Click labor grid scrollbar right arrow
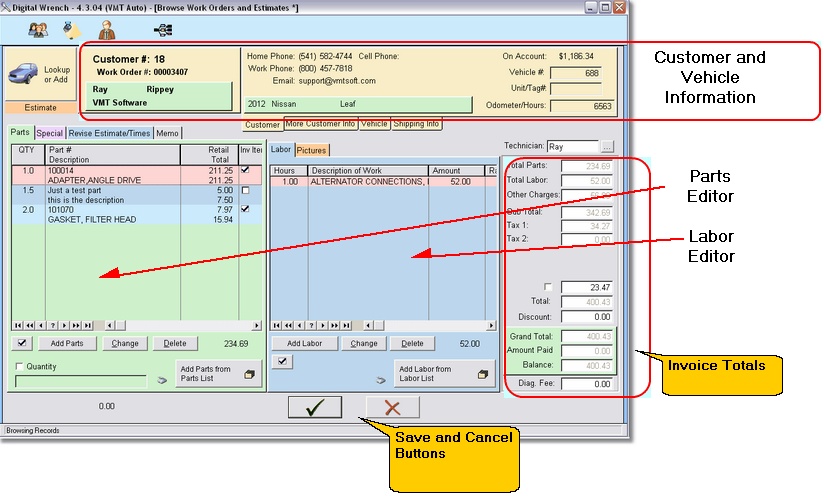Screen dimensions: 824x496 (x=490, y=326)
